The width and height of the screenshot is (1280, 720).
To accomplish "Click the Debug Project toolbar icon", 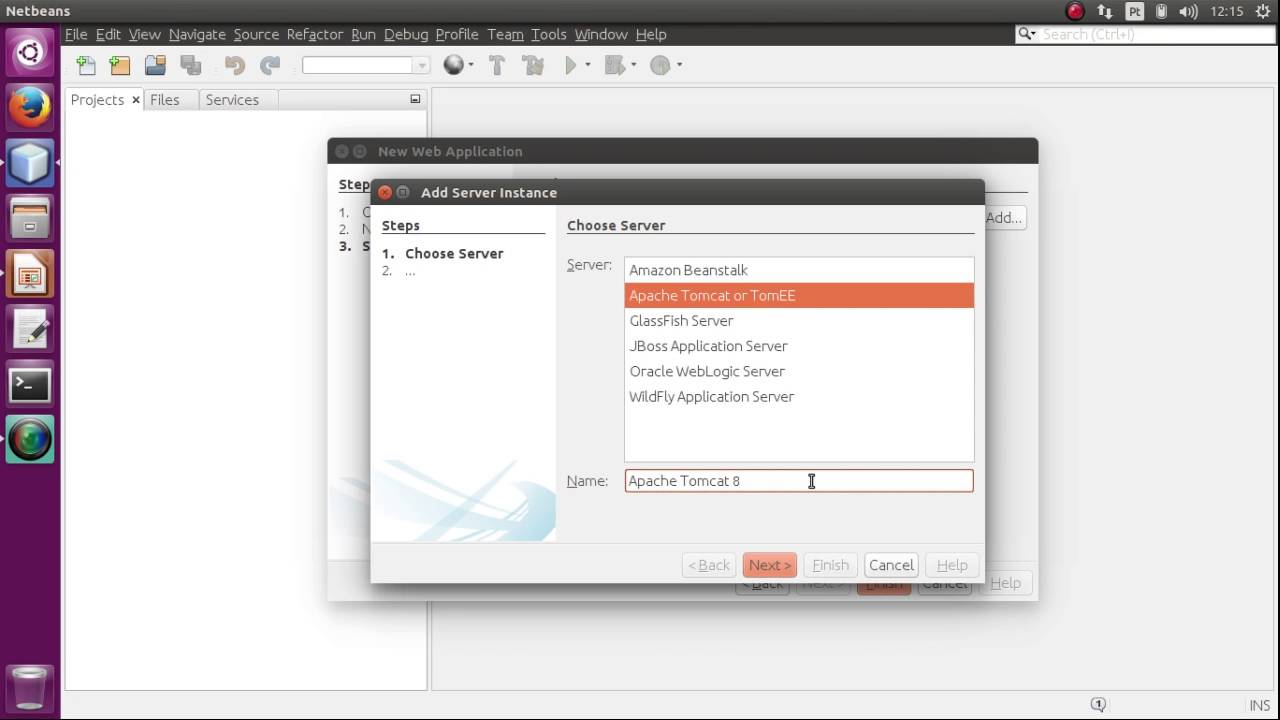I will pos(614,65).
